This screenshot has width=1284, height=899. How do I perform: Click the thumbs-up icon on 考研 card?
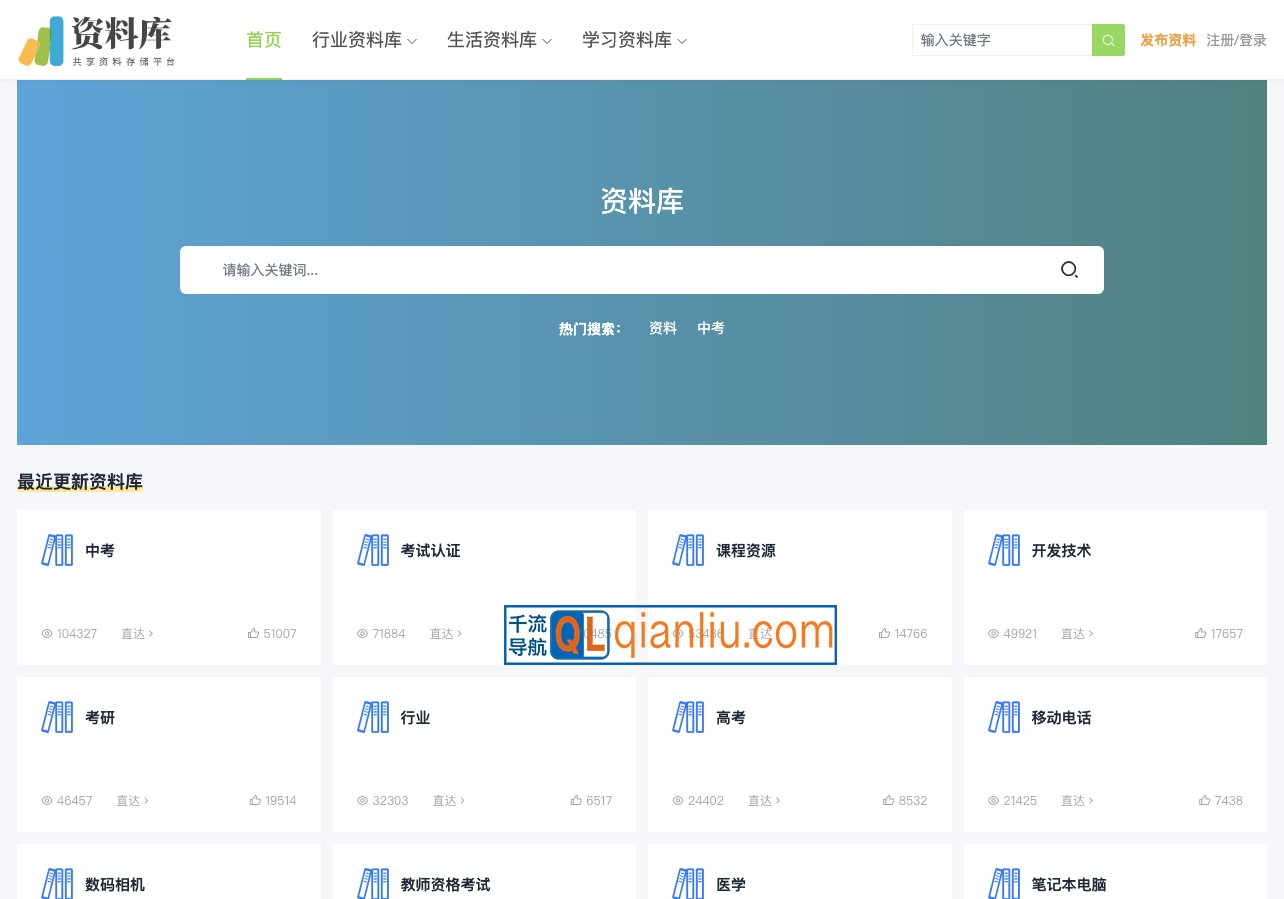point(254,800)
